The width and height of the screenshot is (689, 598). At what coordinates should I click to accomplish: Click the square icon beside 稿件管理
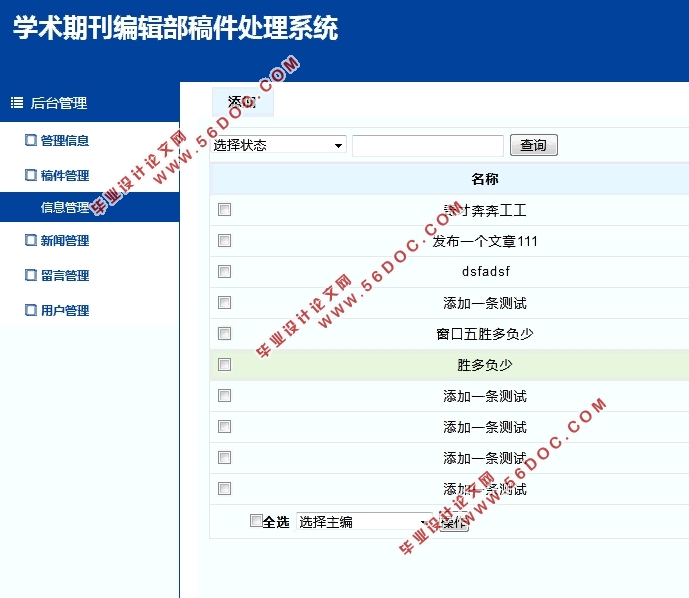click(x=30, y=175)
